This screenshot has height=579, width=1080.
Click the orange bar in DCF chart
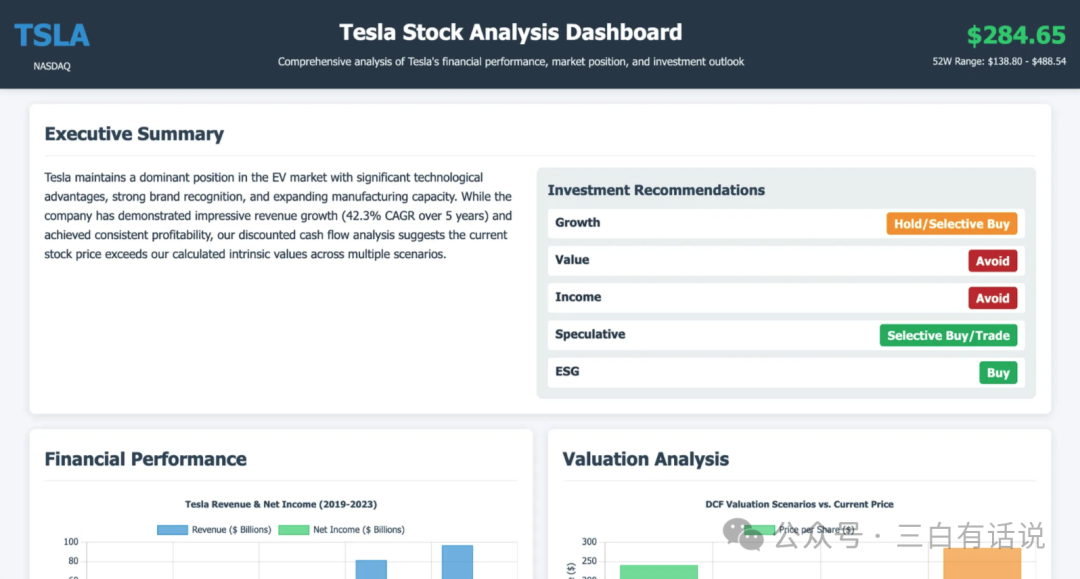pyautogui.click(x=981, y=565)
